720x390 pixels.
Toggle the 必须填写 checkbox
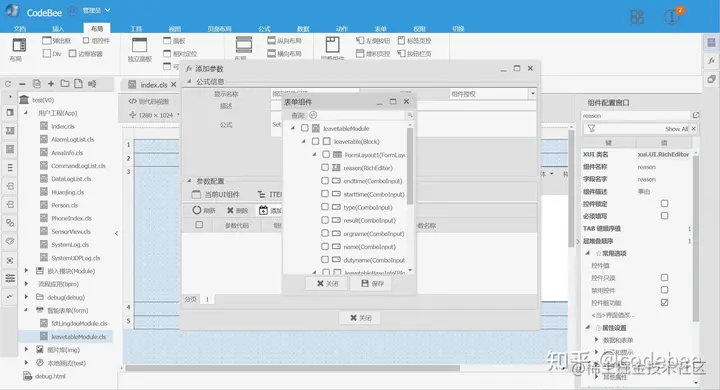(664, 215)
